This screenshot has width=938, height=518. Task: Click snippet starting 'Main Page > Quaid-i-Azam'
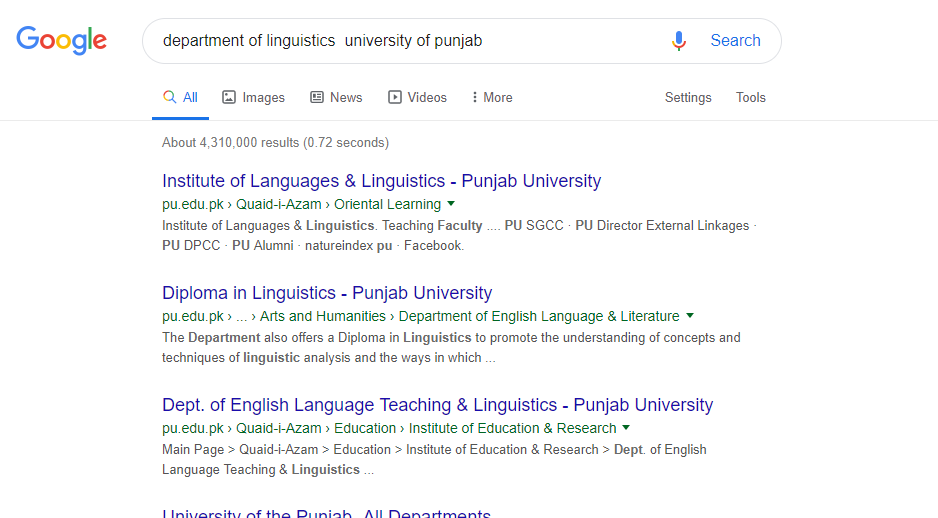(240, 450)
